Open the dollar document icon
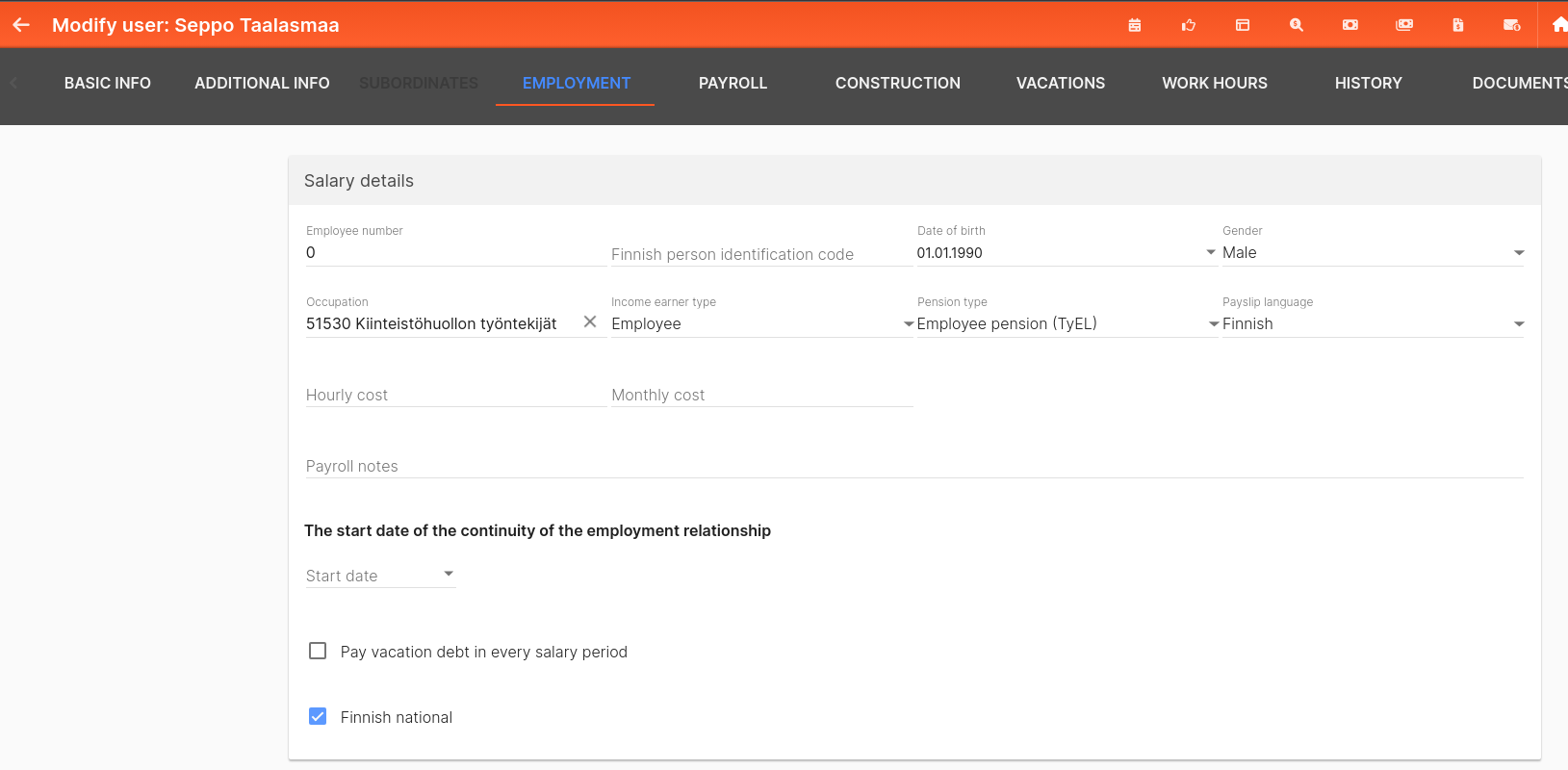Image resolution: width=1568 pixels, height=770 pixels. (1458, 25)
